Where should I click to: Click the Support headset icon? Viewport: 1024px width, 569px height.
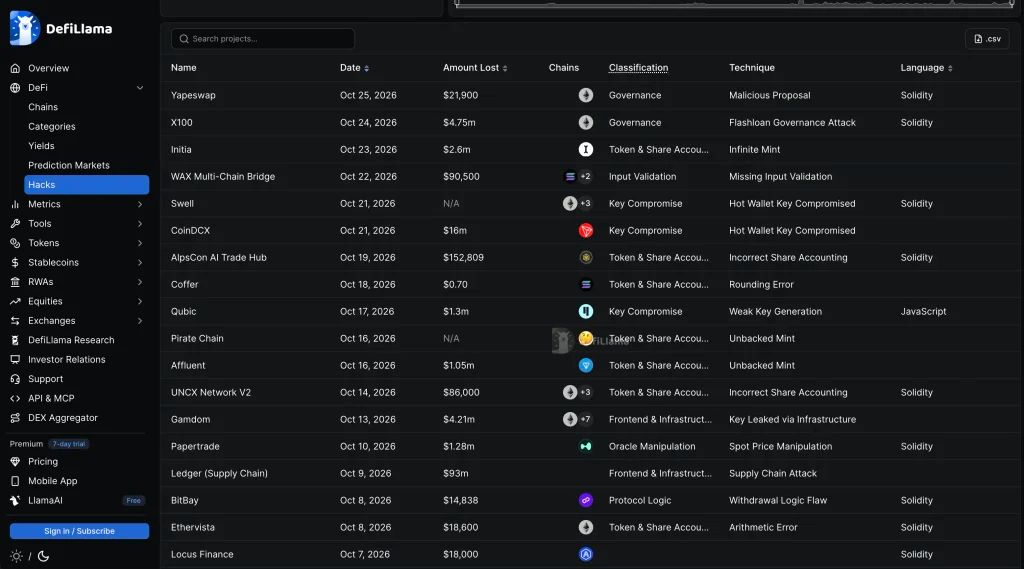[15, 379]
